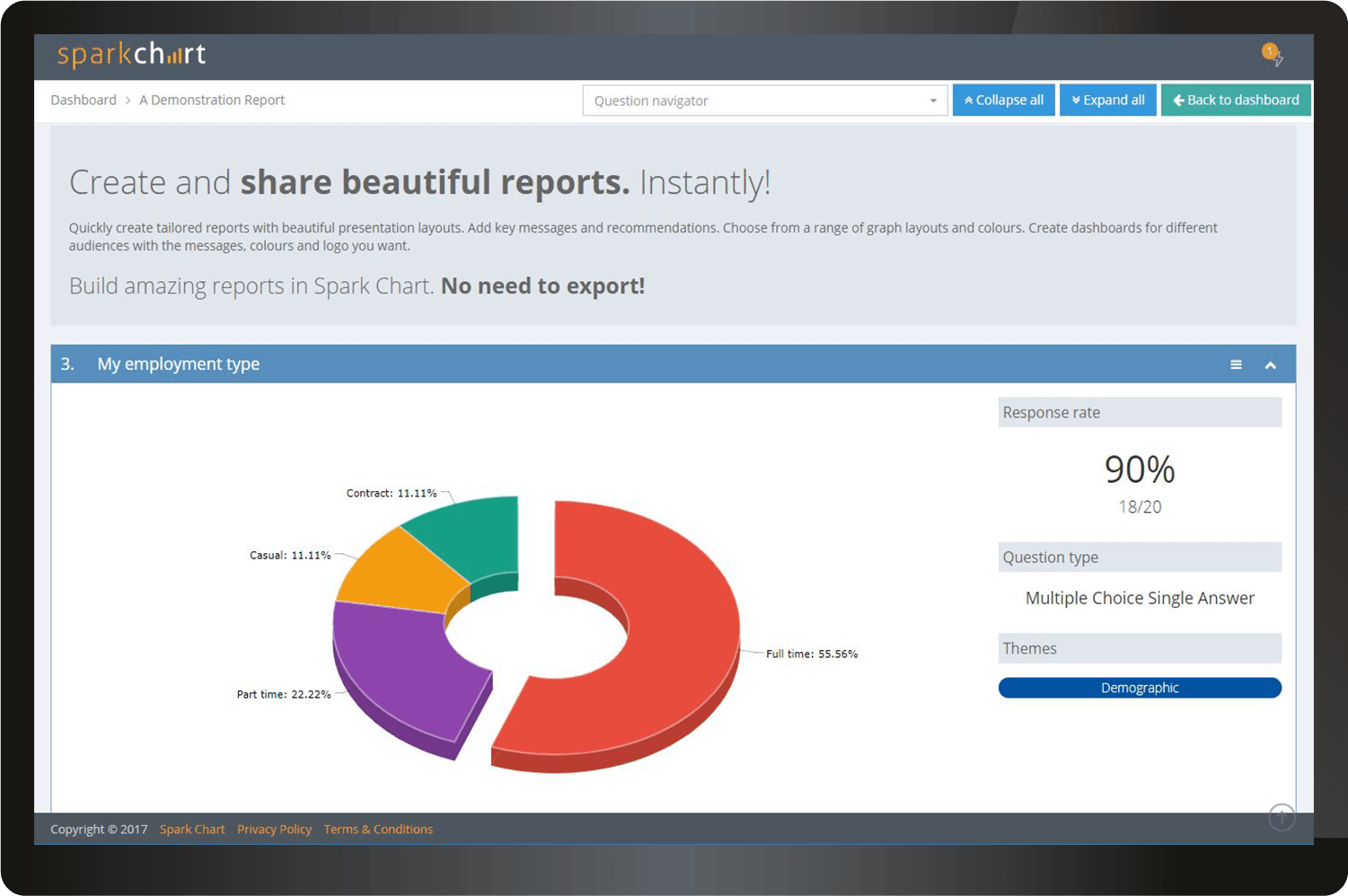The height and width of the screenshot is (896, 1348).
Task: Click the My employment type header title
Action: 178,365
